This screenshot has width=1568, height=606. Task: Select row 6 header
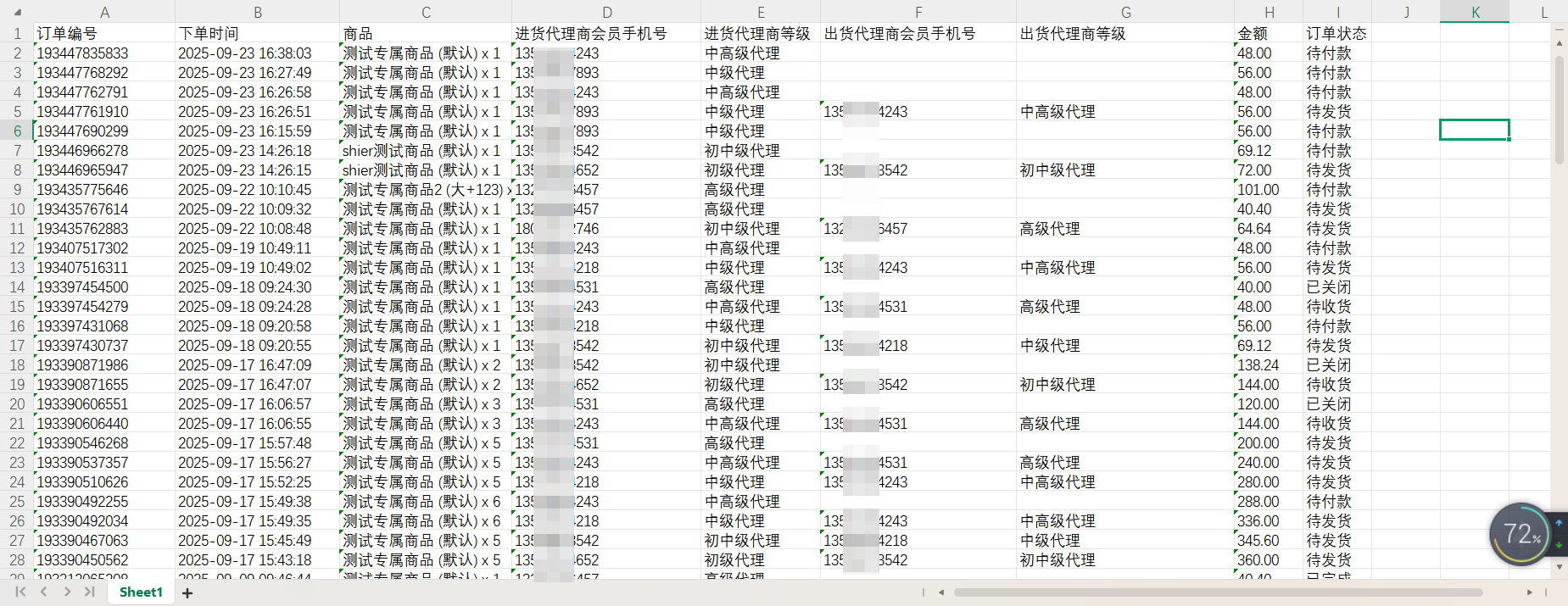[x=17, y=131]
